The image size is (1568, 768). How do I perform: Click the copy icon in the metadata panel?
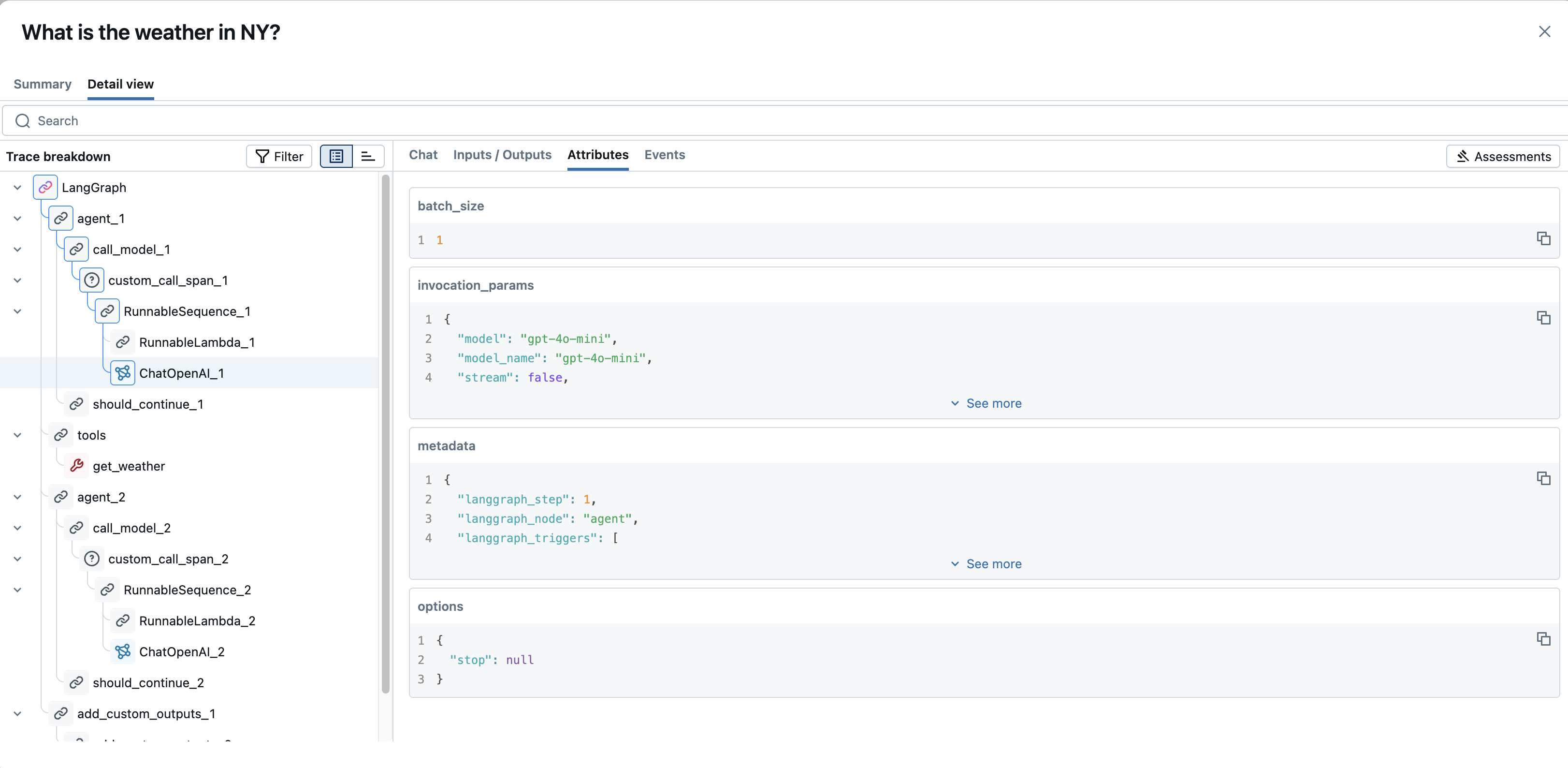tap(1544, 479)
